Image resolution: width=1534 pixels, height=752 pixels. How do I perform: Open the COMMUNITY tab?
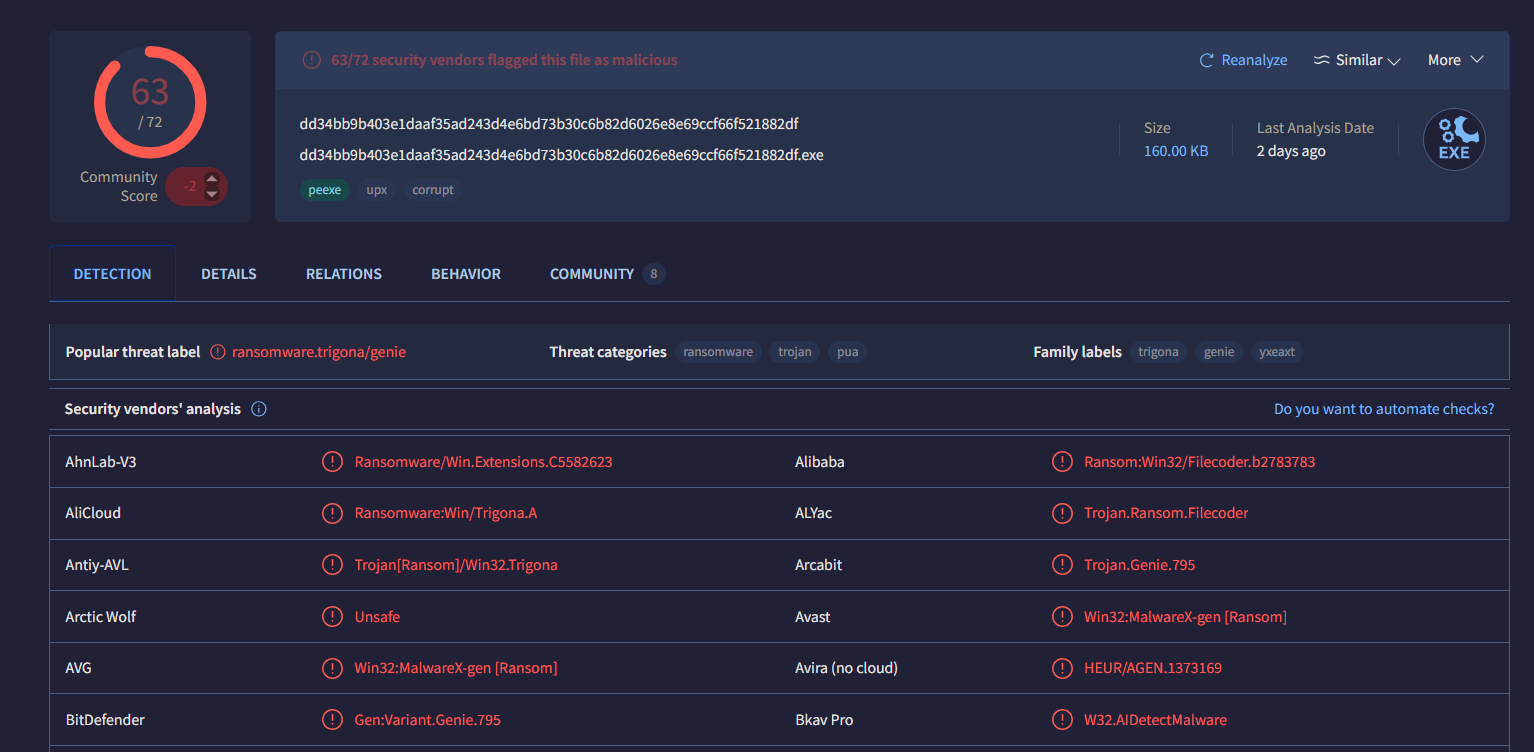(x=592, y=274)
